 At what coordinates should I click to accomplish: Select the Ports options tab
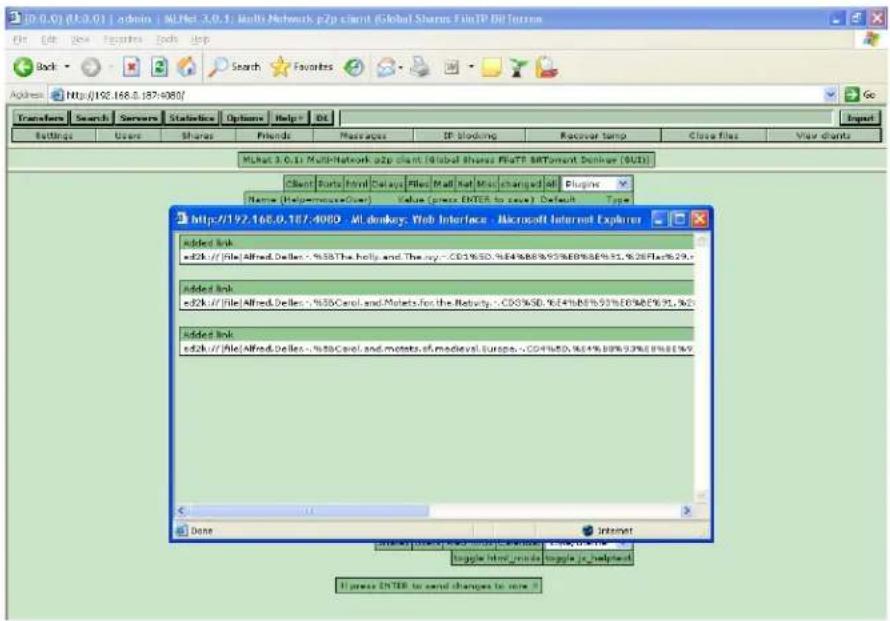tap(329, 184)
